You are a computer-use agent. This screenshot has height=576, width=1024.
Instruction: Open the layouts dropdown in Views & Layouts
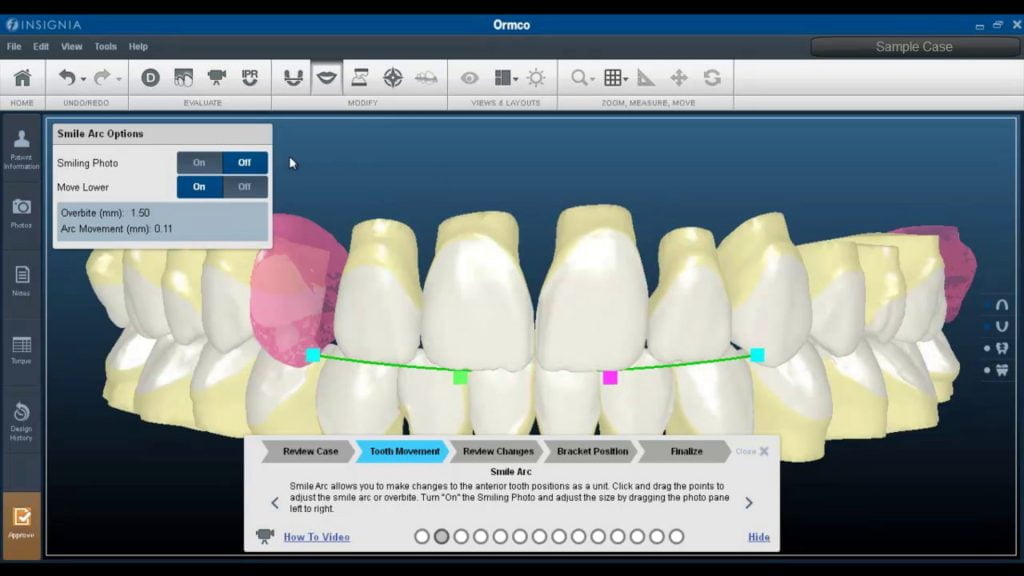tap(515, 79)
